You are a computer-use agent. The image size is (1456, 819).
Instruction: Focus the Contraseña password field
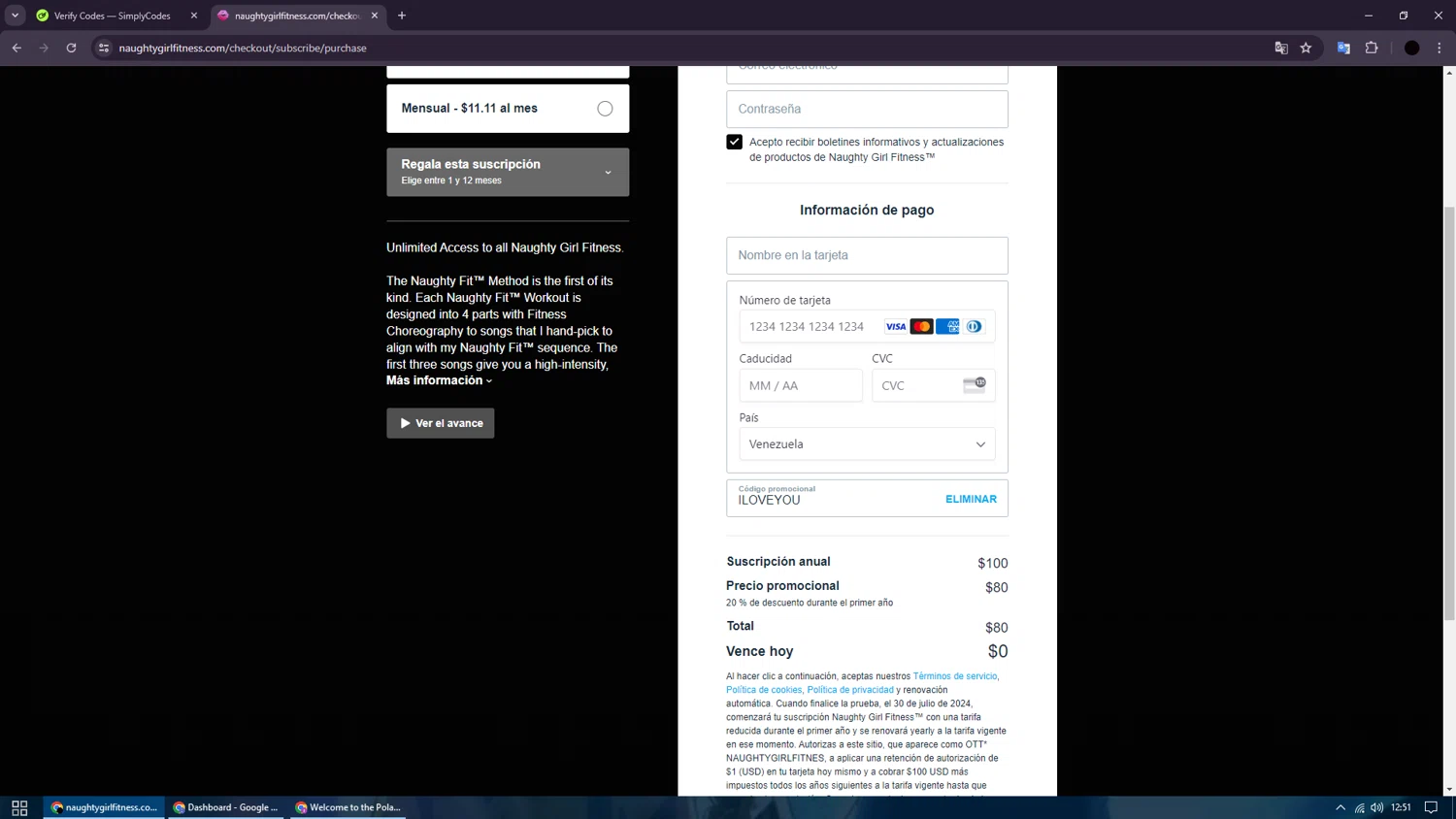tap(867, 109)
